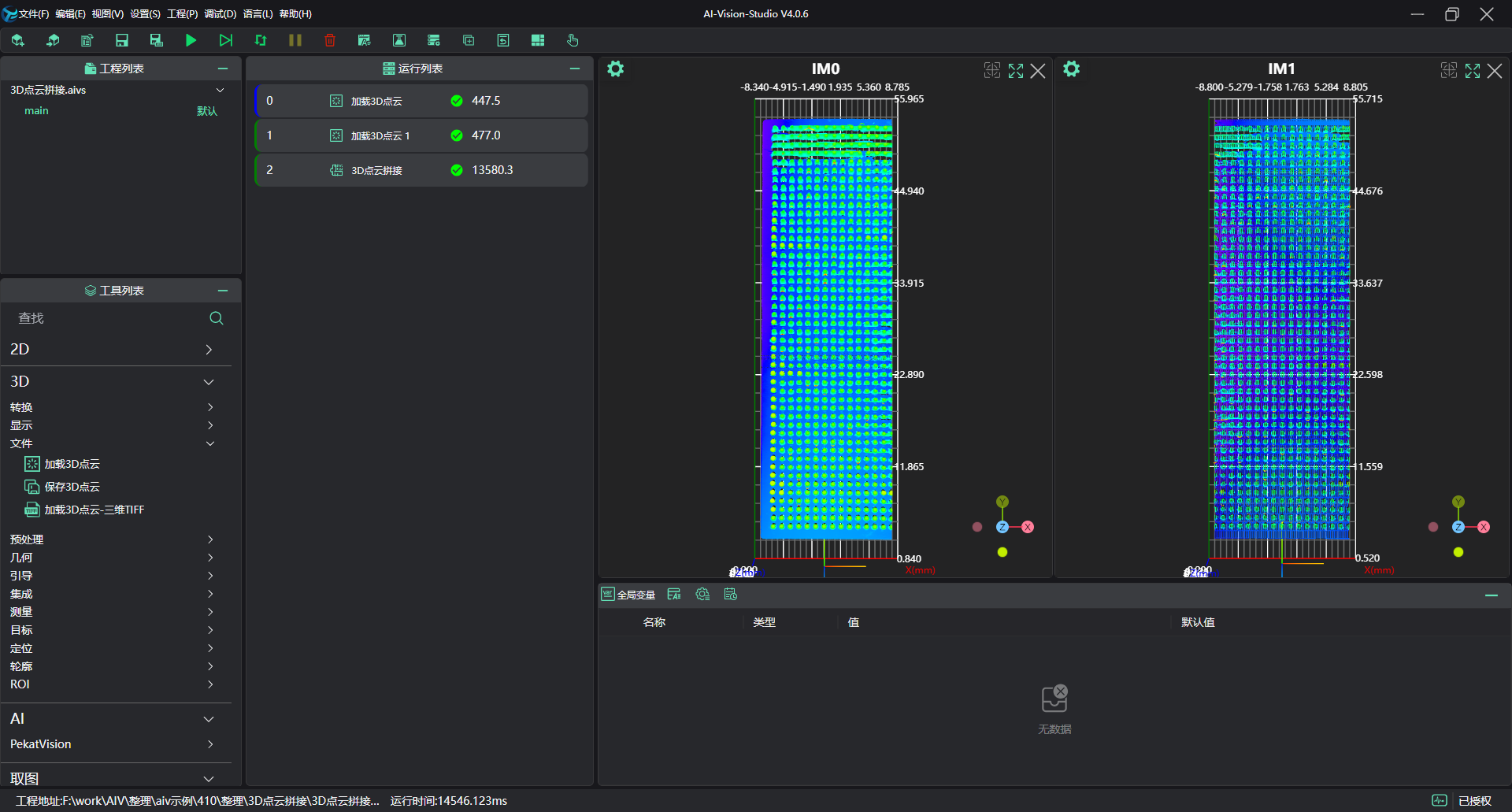
Task: Click the red trash delete icon
Action: click(330, 40)
